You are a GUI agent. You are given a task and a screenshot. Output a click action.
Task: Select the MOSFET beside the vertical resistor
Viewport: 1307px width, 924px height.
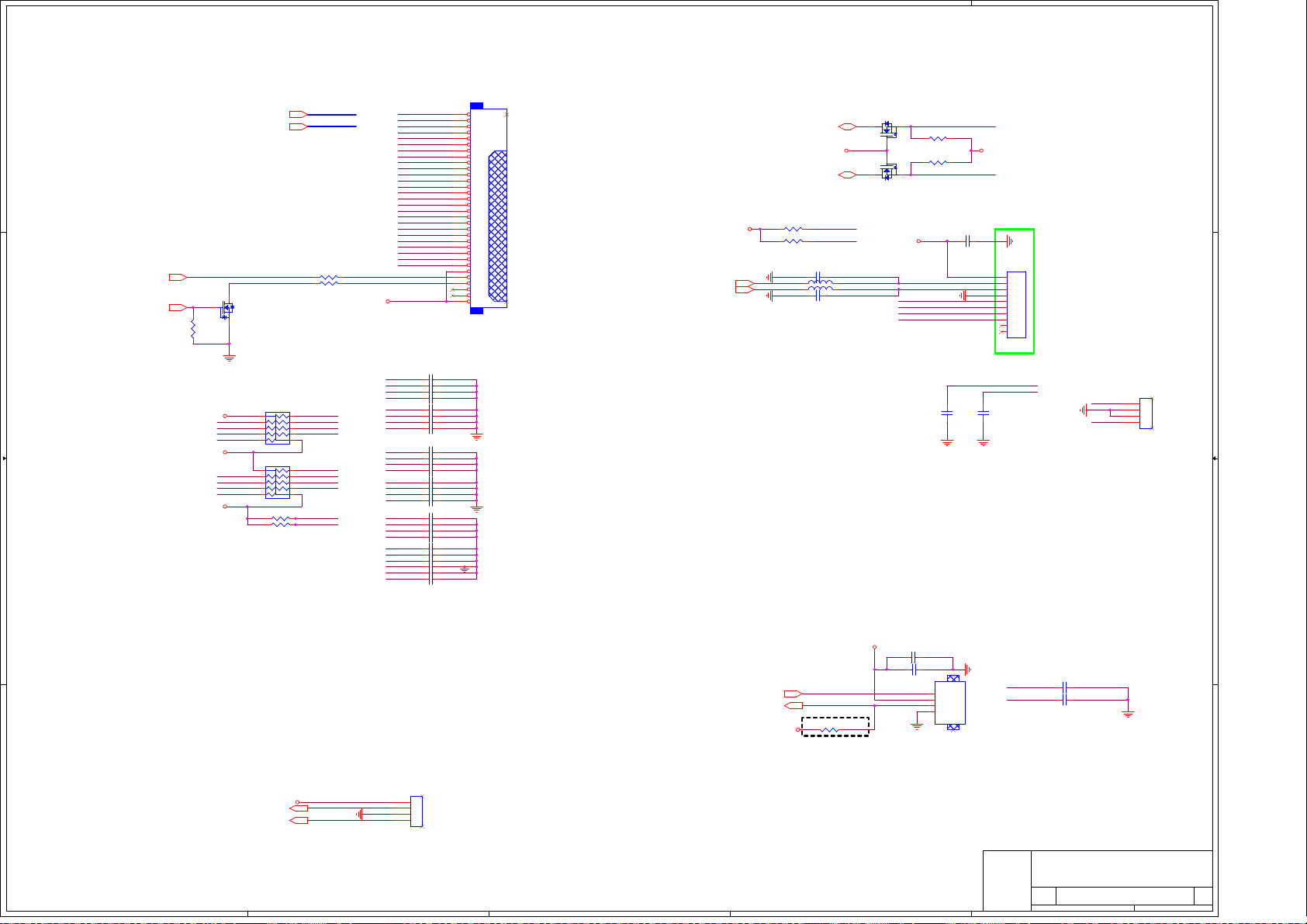click(x=226, y=310)
